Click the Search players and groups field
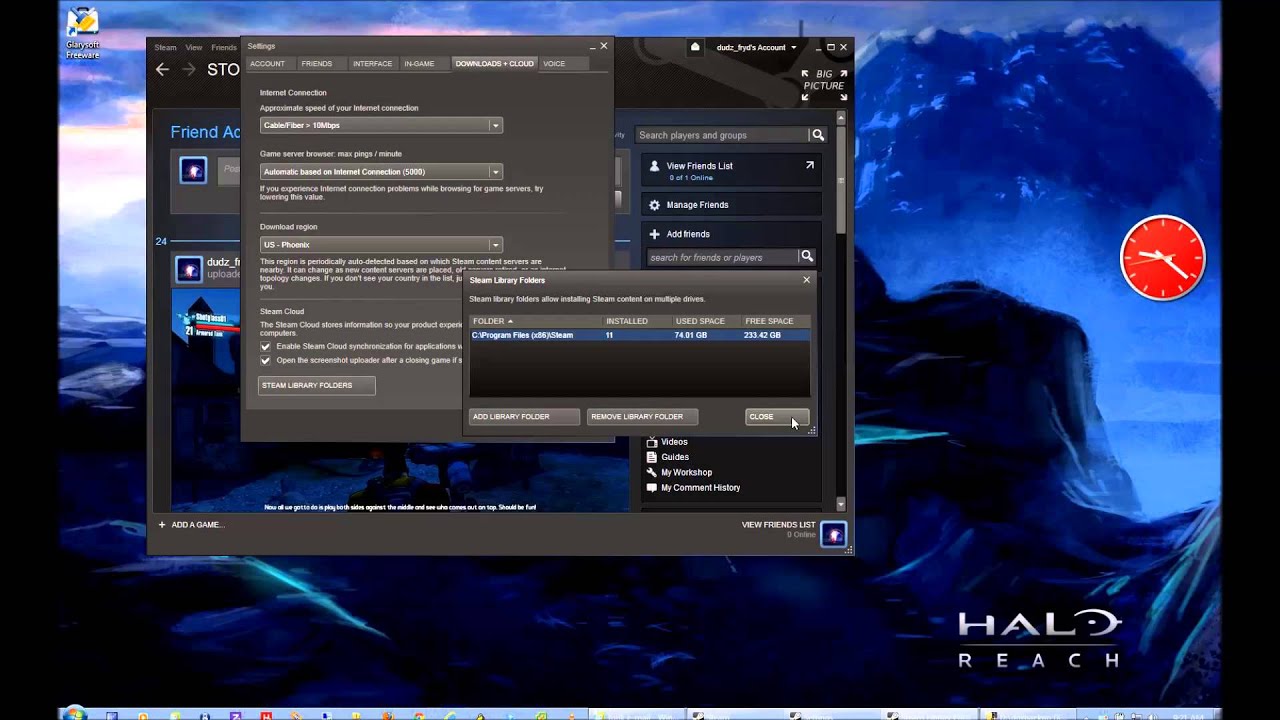1280x720 pixels. tap(722, 135)
